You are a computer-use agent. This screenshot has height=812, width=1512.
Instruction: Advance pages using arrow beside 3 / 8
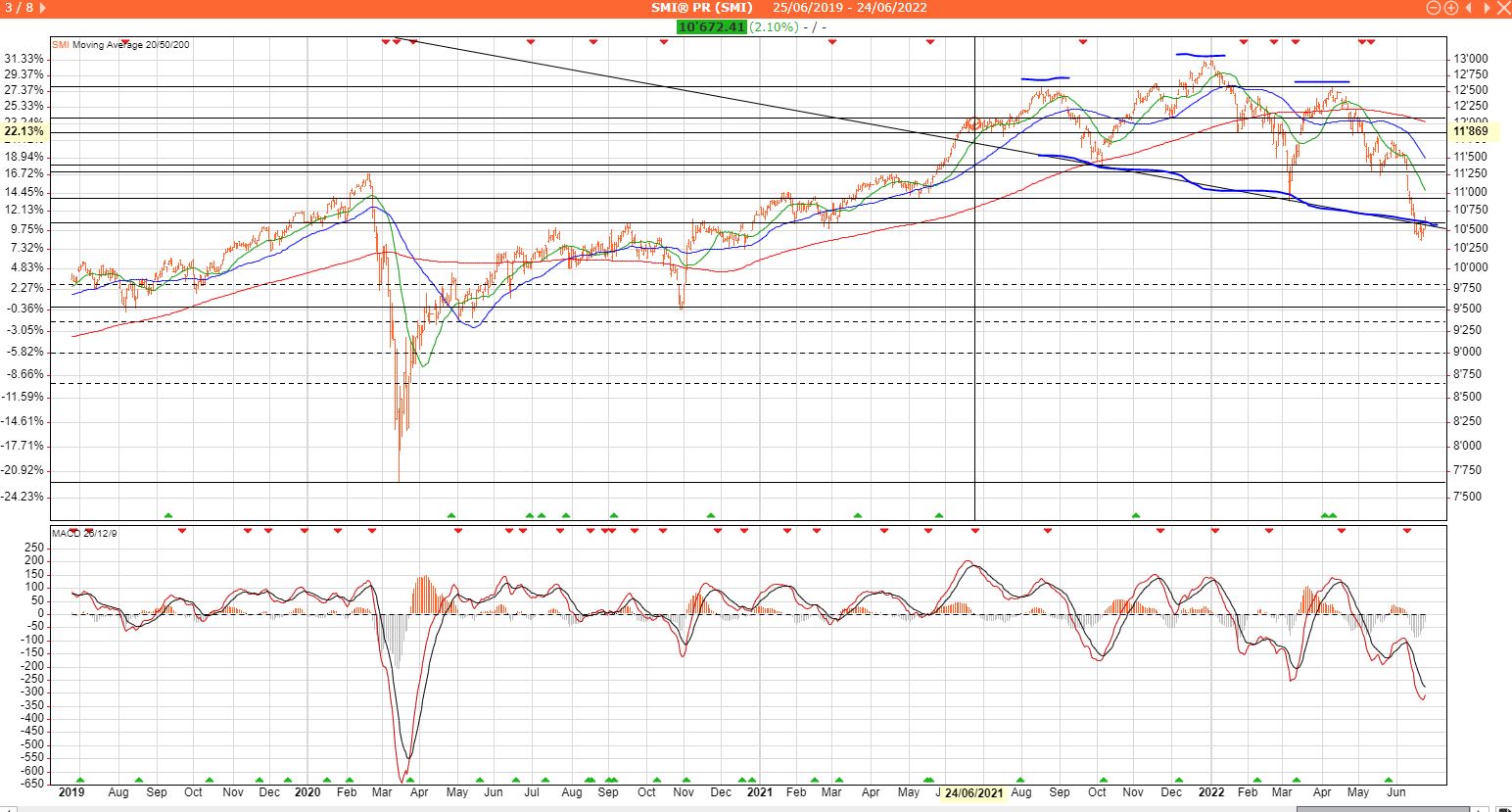[x=42, y=8]
